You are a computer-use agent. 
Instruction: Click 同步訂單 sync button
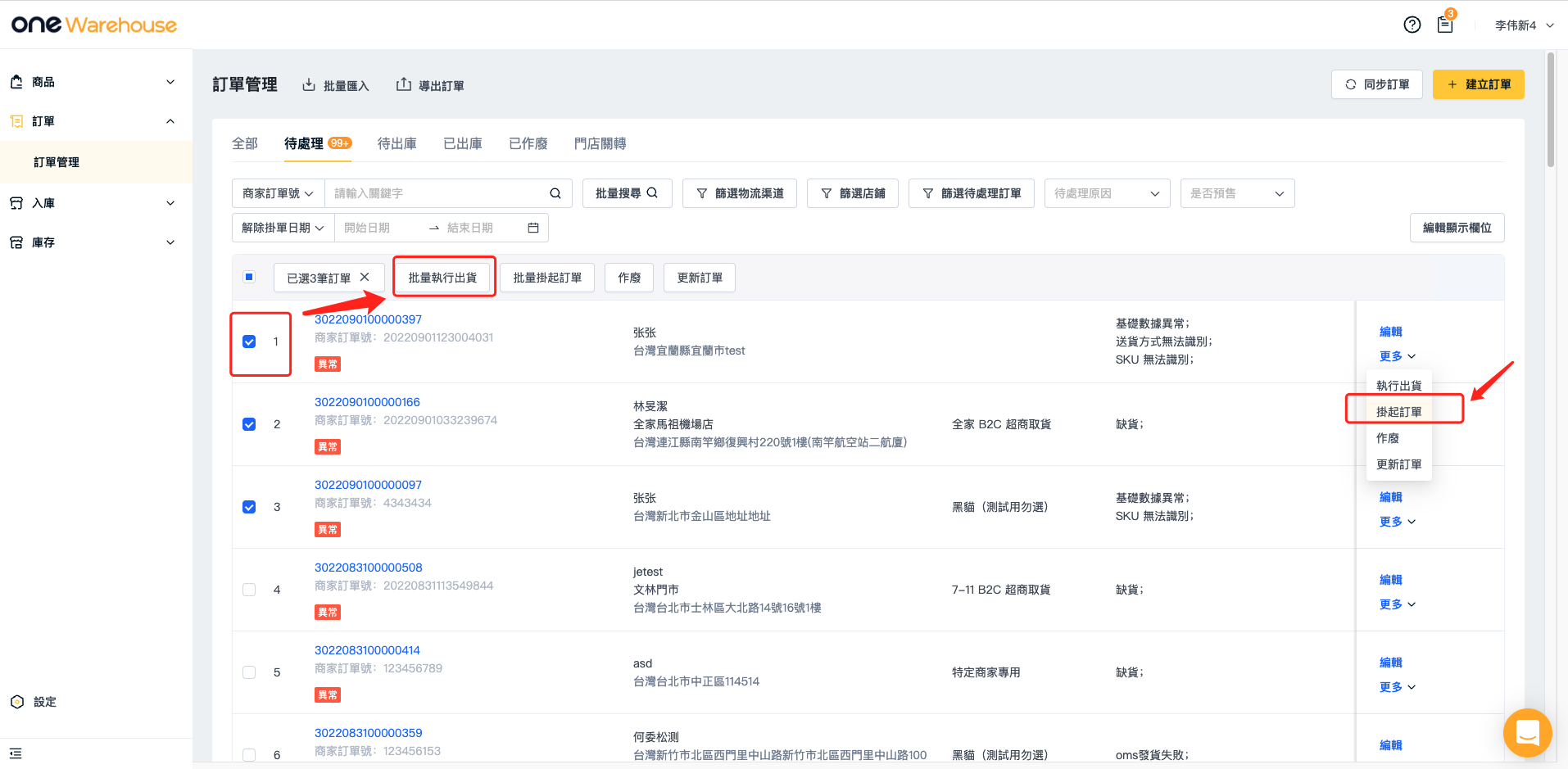click(1377, 84)
